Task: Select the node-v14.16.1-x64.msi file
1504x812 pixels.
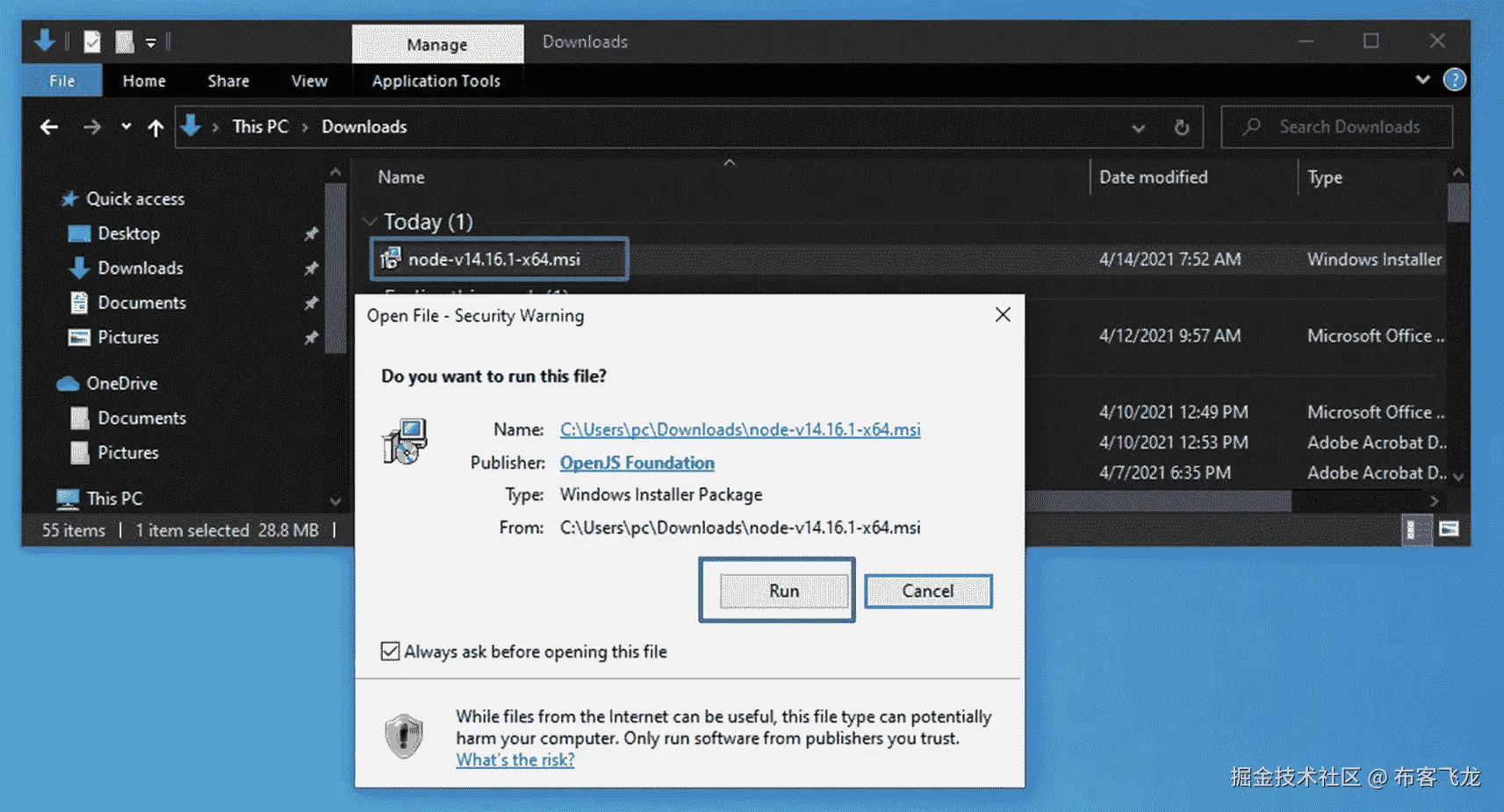Action: coord(499,259)
